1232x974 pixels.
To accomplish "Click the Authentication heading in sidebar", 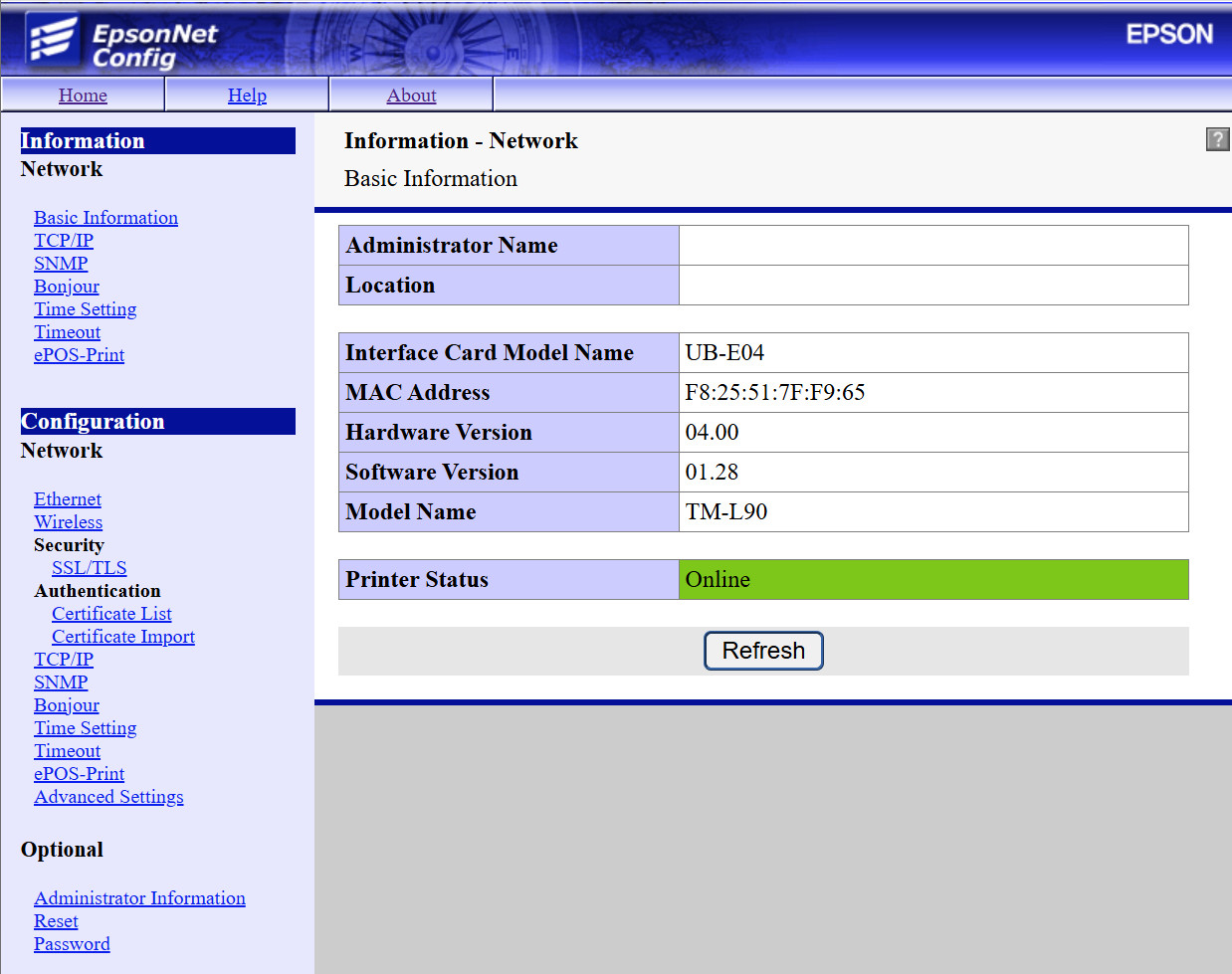I will coord(98,591).
